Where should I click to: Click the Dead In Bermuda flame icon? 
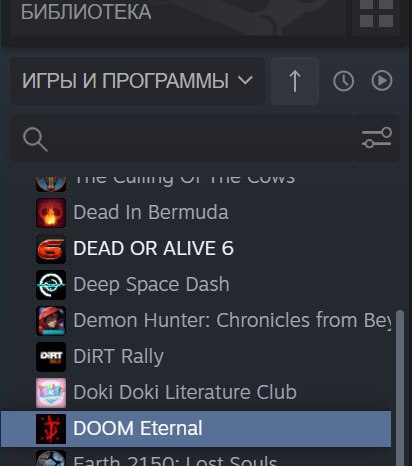tap(51, 213)
